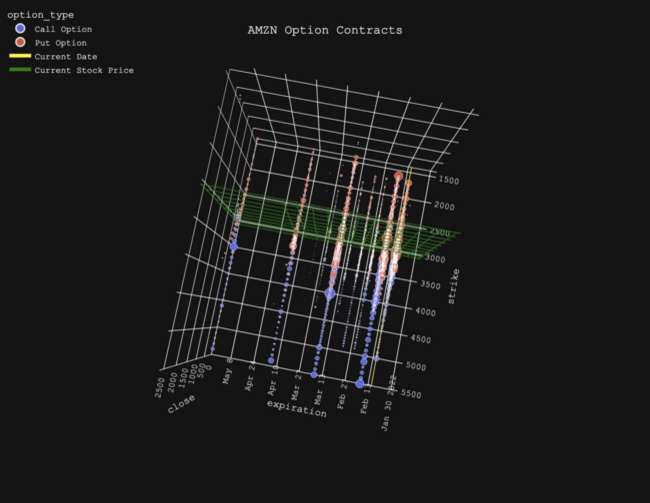Click the expiration axis title
This screenshot has height=503, width=650.
click(296, 410)
